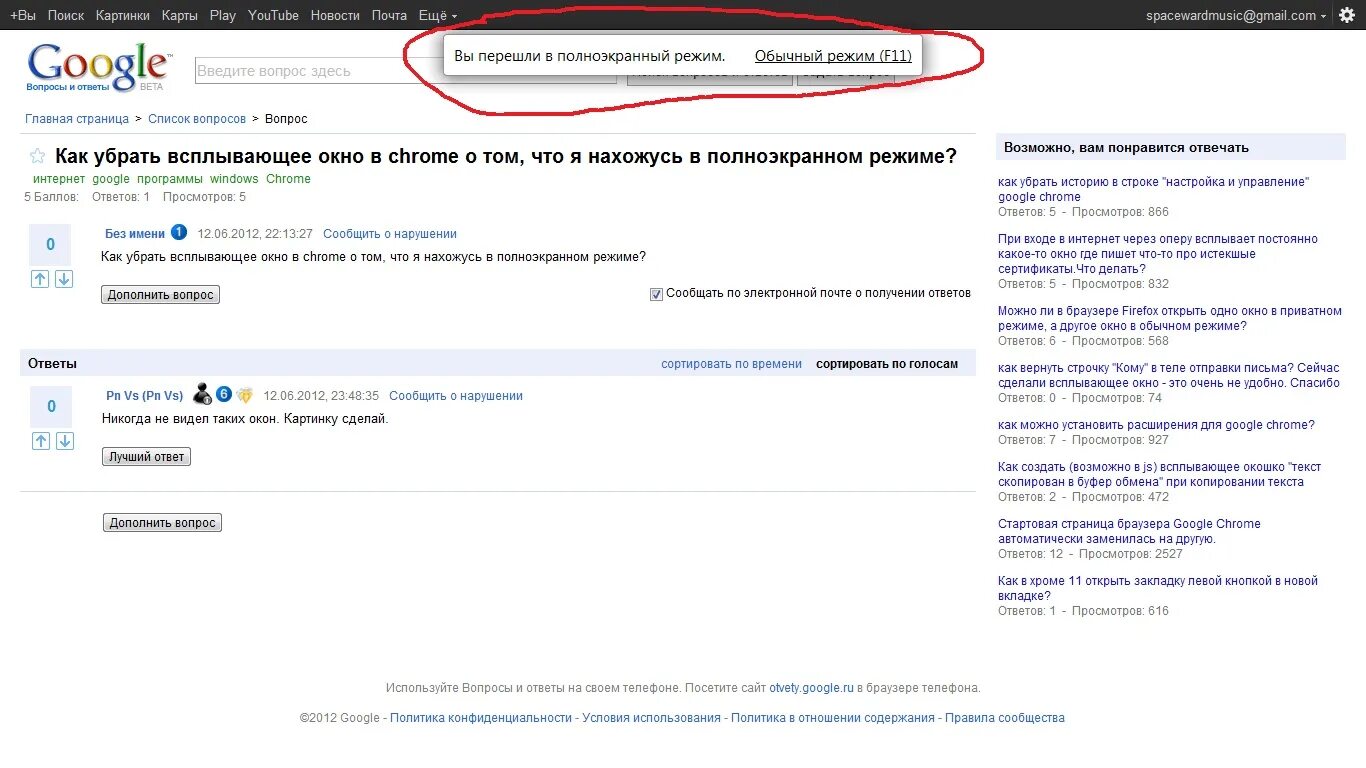
Task: Upvote the question by Без имени
Action: (x=40, y=279)
